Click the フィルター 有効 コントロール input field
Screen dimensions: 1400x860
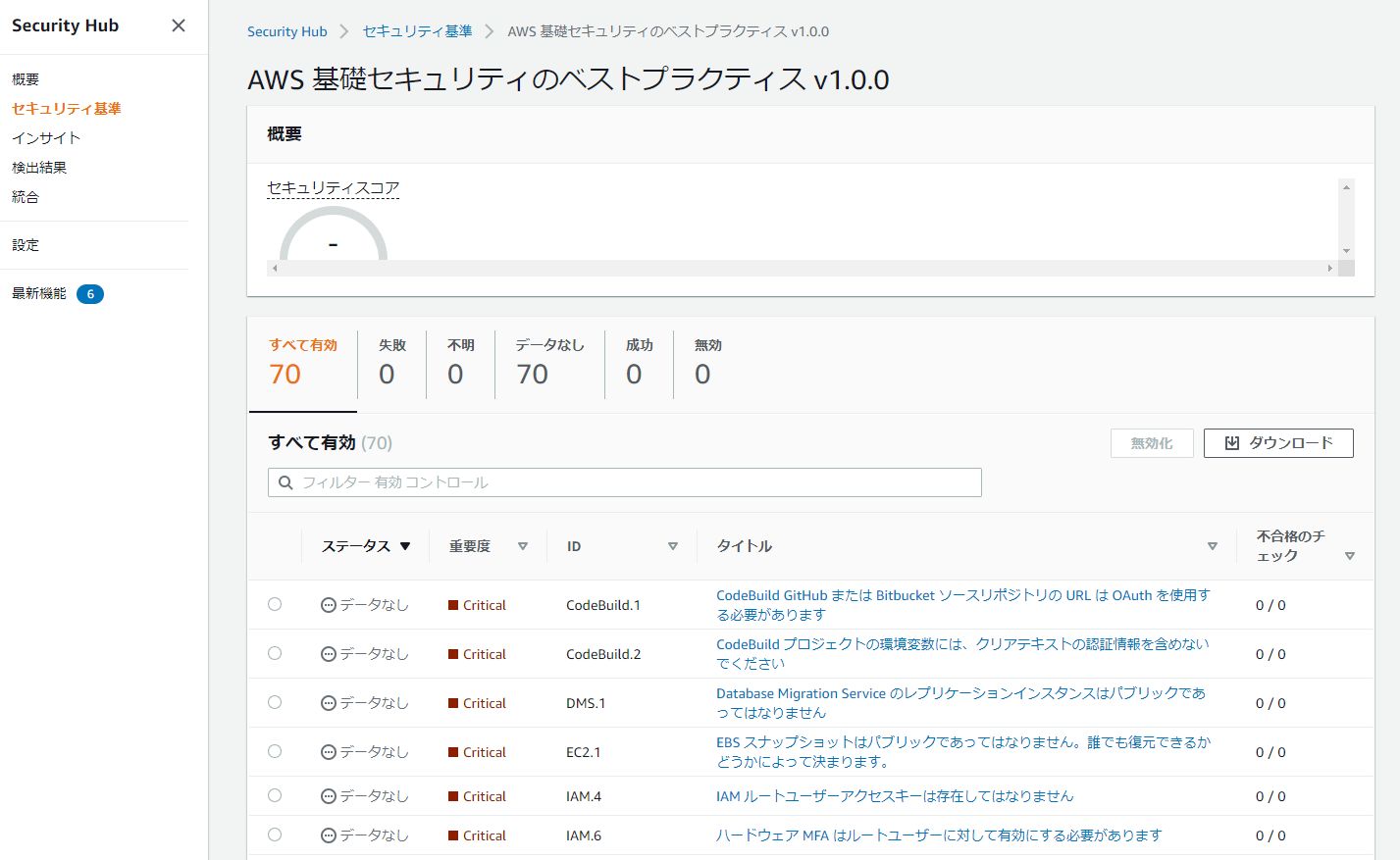point(625,482)
